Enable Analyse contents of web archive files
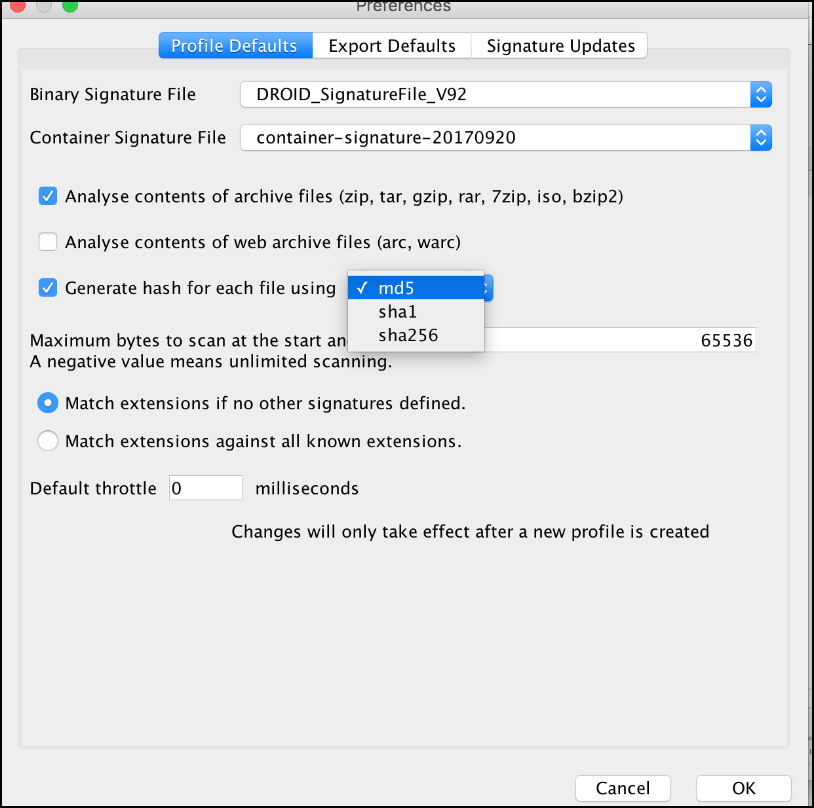The height and width of the screenshot is (808, 814). [x=48, y=242]
